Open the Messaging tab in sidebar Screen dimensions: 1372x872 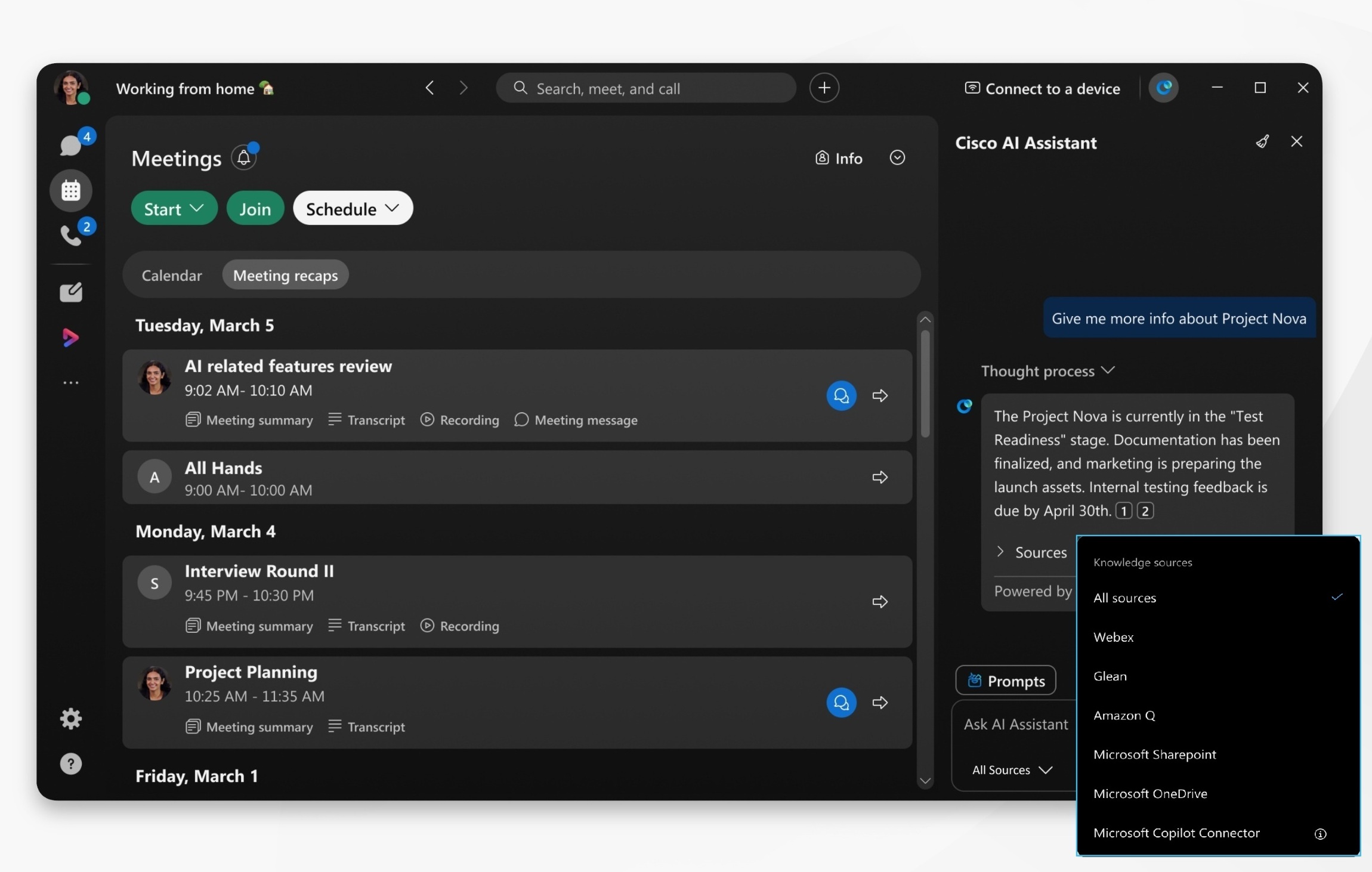coord(70,145)
